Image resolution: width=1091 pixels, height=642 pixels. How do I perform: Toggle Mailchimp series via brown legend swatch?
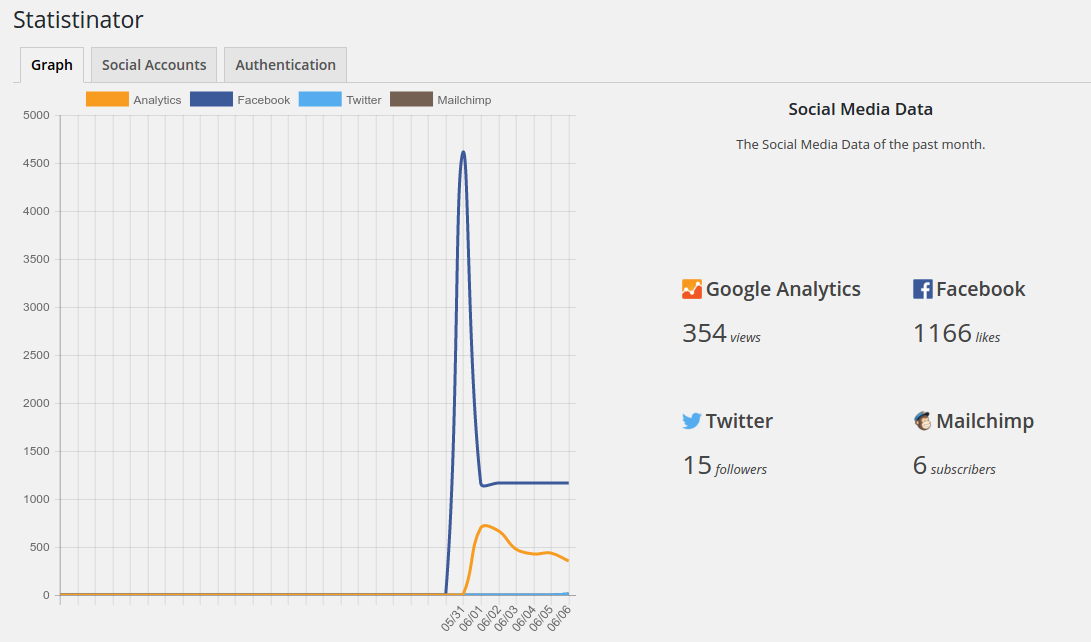point(411,99)
